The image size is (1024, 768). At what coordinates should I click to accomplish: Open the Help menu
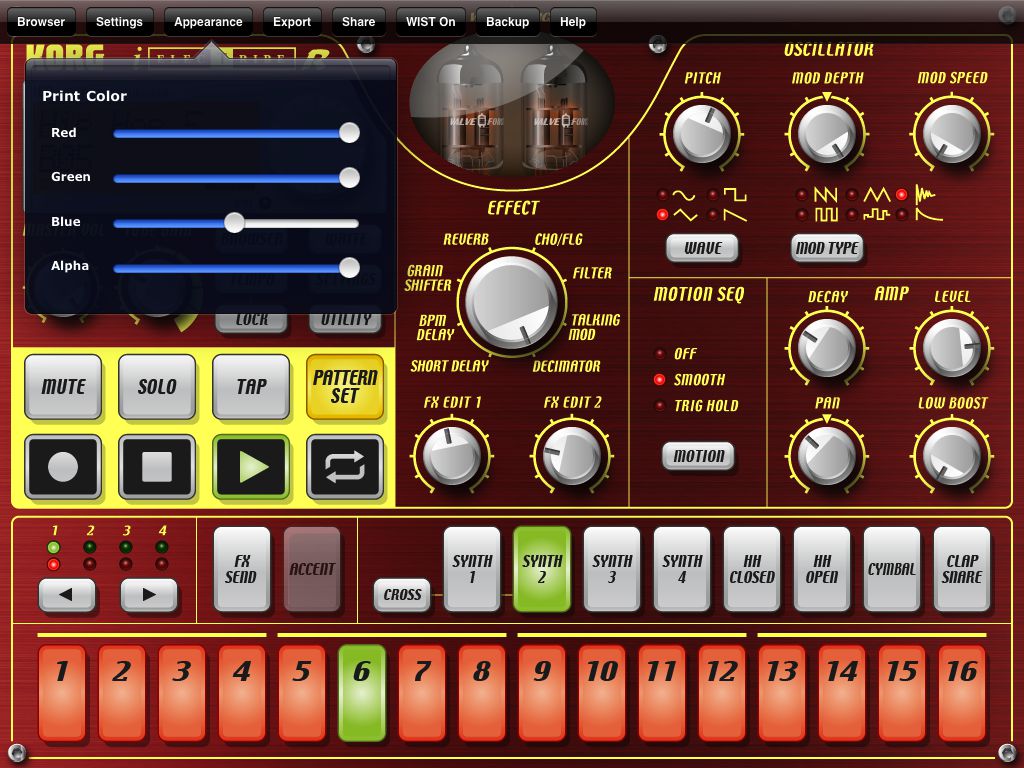(573, 22)
